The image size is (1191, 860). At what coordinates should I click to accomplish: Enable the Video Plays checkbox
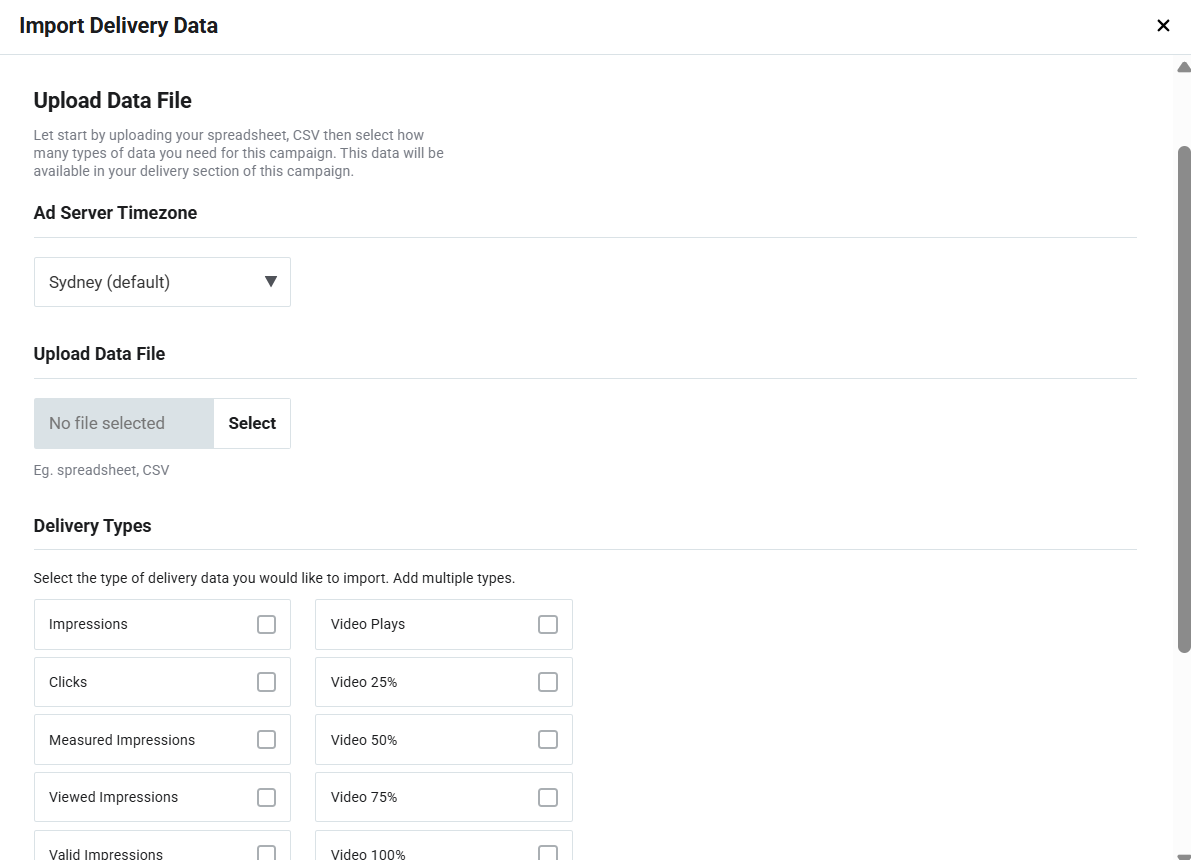coord(548,624)
